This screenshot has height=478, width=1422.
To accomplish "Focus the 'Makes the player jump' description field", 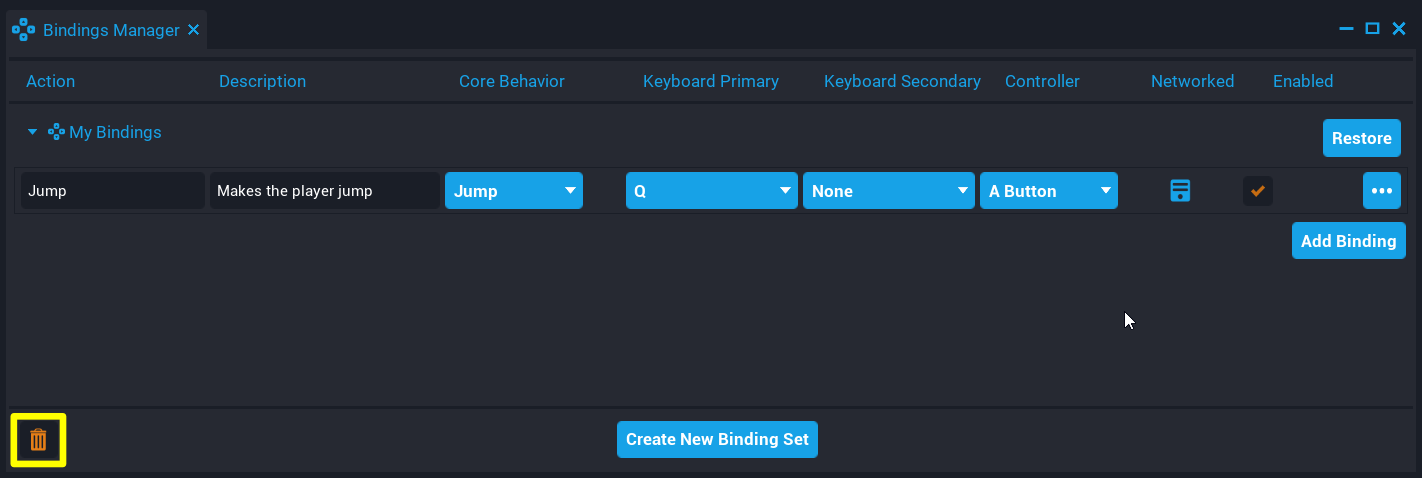I will [x=324, y=191].
